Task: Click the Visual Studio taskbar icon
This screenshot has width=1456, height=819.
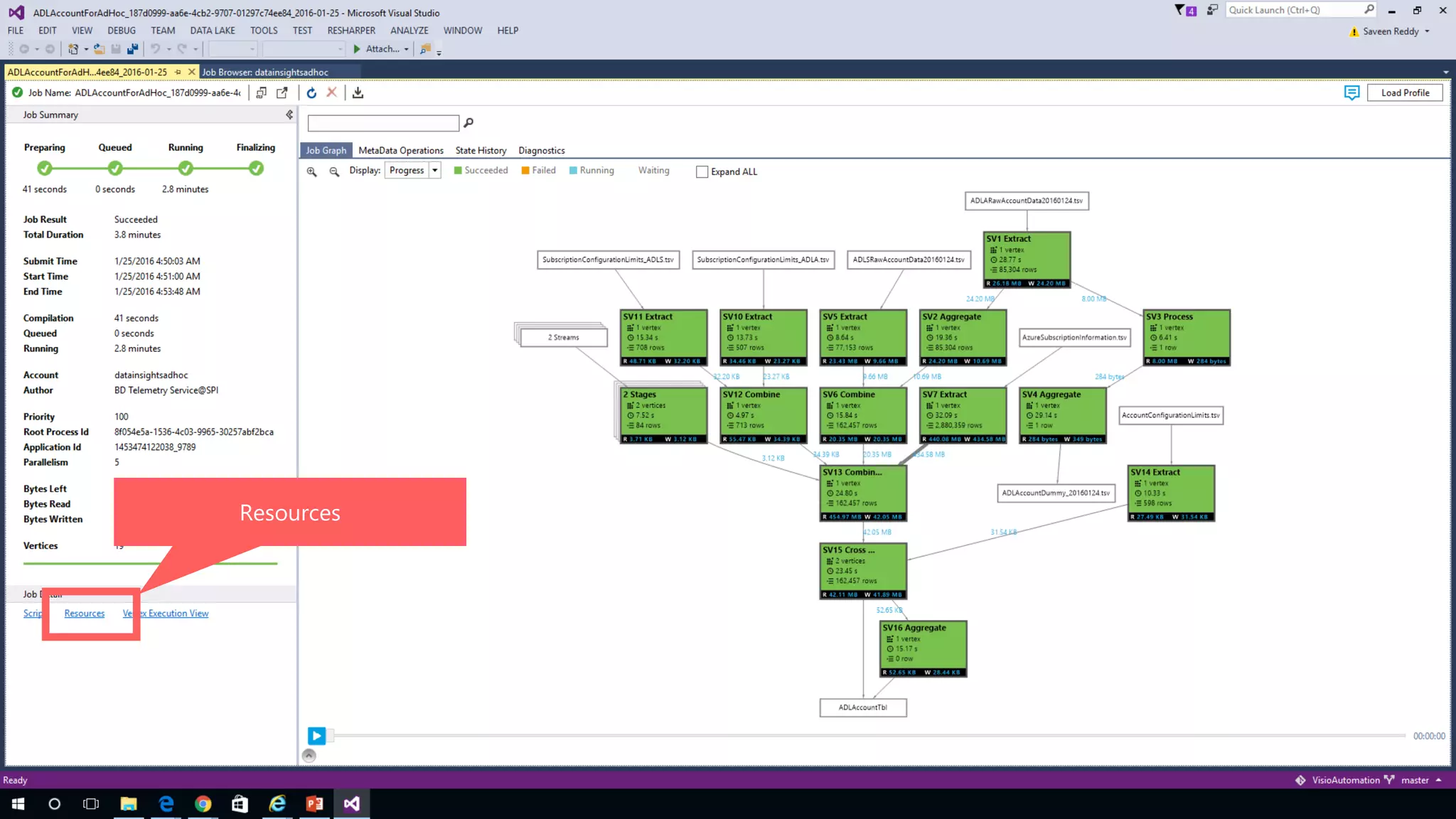Action: [352, 803]
